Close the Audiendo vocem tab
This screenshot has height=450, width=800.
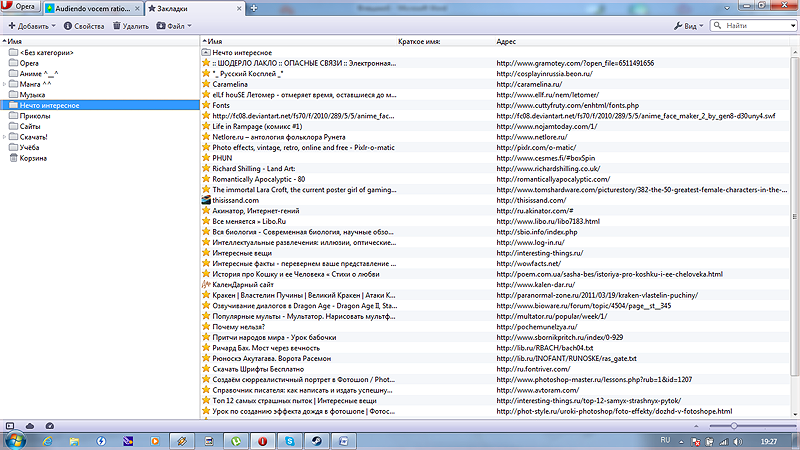click(x=137, y=8)
